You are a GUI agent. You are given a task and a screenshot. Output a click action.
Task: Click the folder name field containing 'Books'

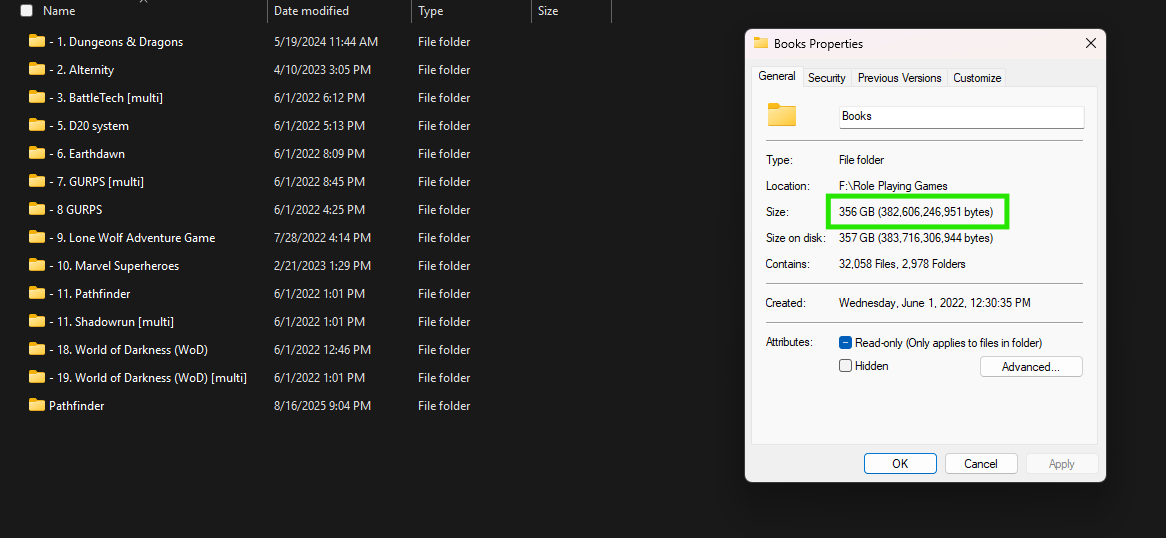962,117
